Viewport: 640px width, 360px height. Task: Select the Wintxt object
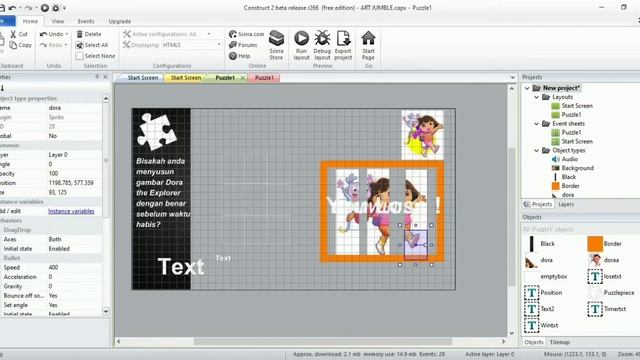[541, 325]
